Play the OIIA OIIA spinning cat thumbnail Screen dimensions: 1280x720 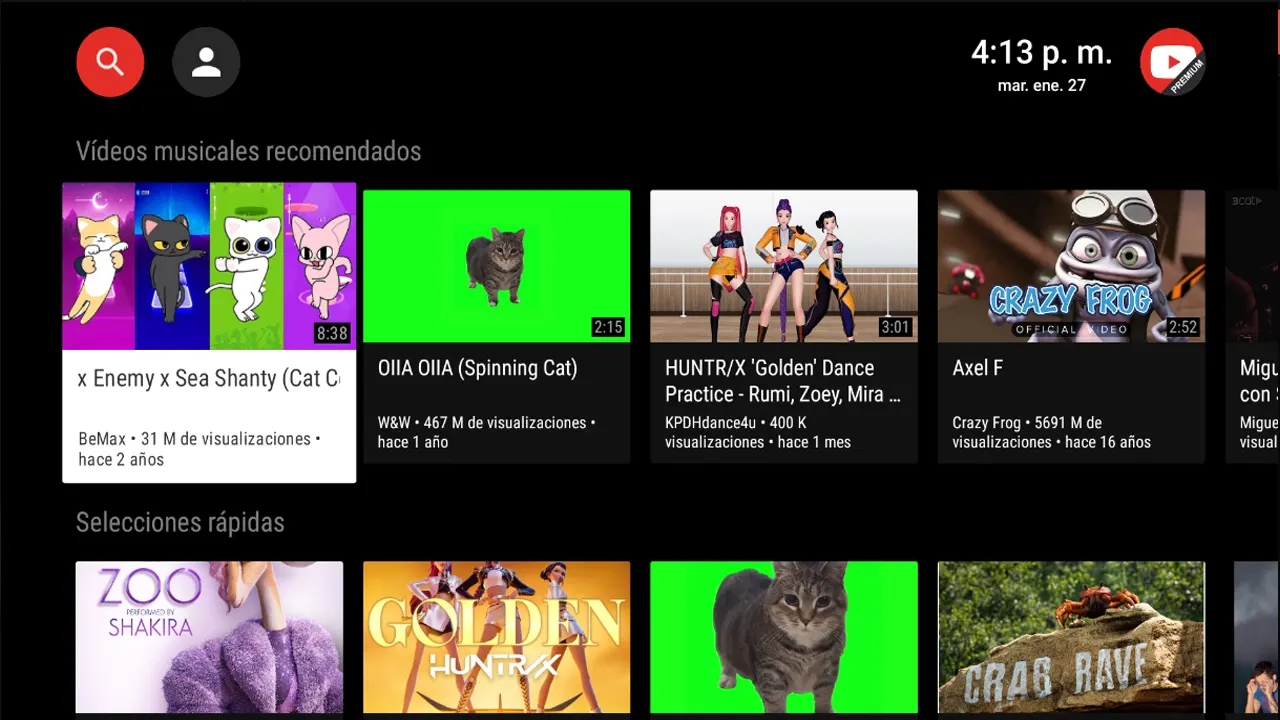click(x=496, y=266)
